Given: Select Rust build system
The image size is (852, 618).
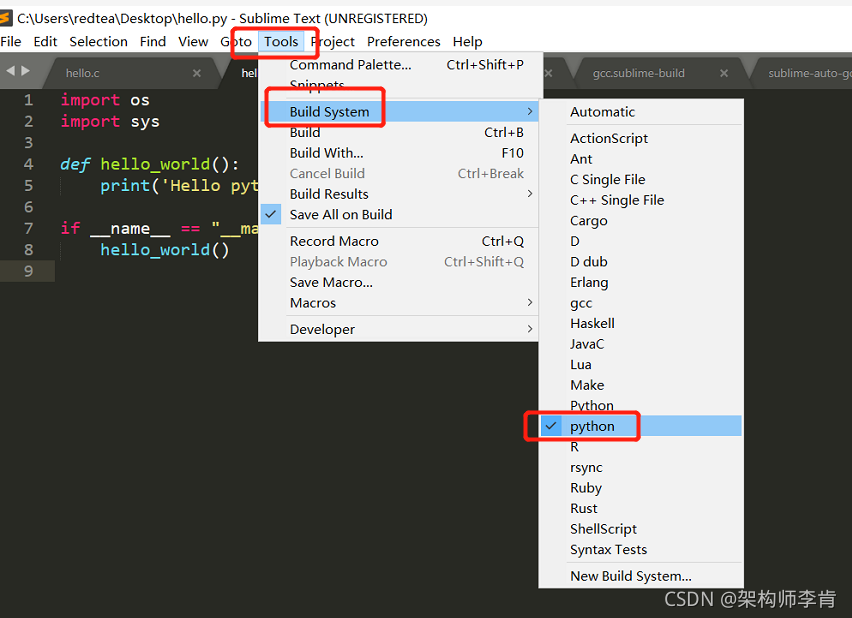Looking at the screenshot, I should (641, 508).
